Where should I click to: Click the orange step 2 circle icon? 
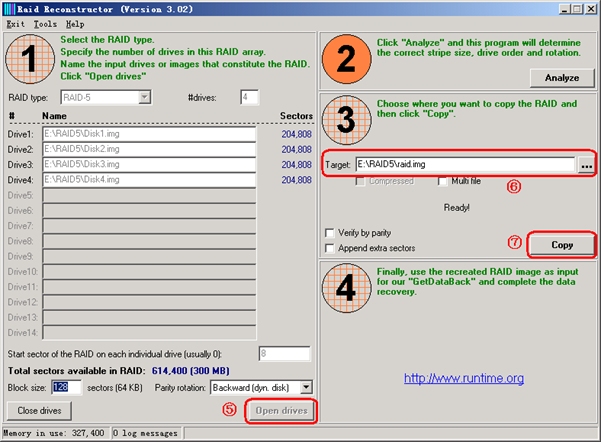coord(346,59)
